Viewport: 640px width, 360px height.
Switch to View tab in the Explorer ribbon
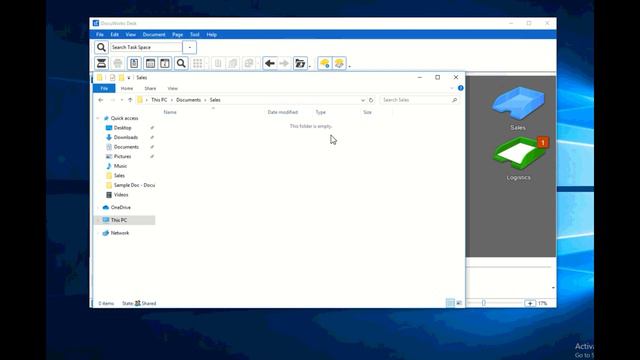(x=173, y=88)
